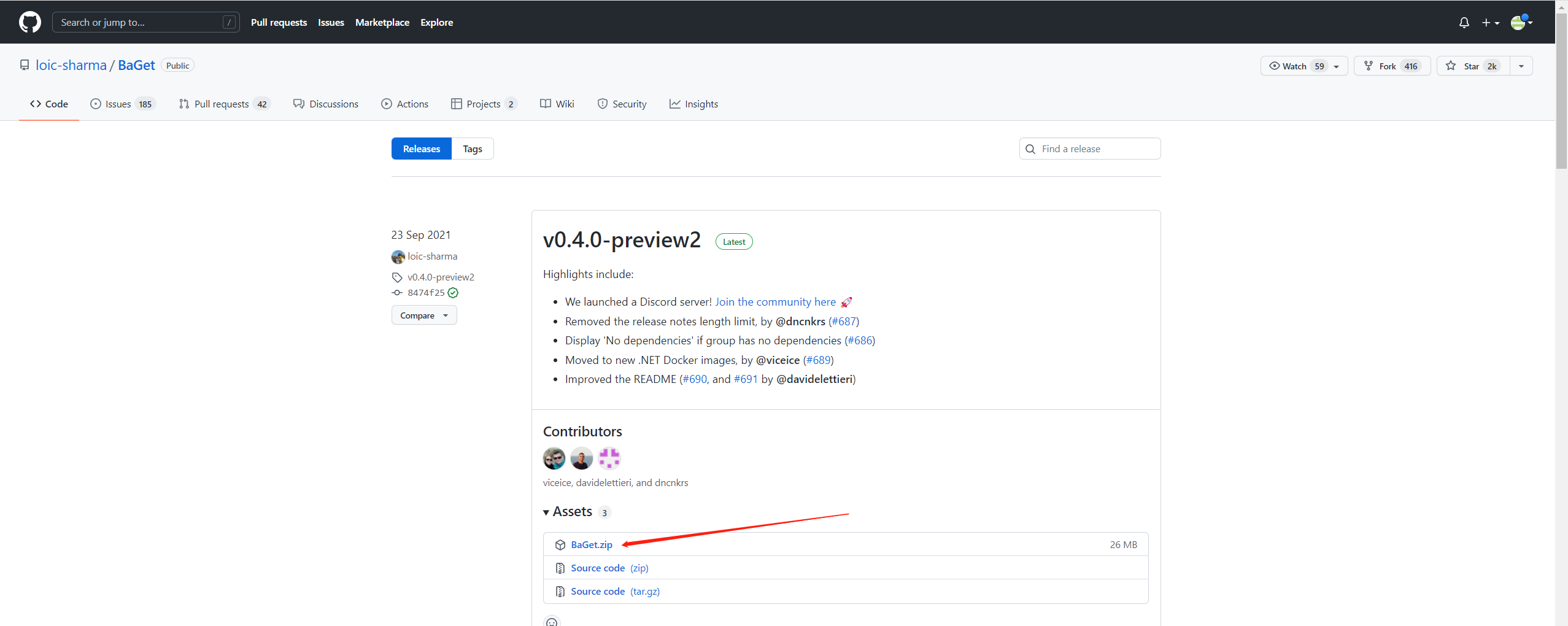The height and width of the screenshot is (626, 1568).
Task: Open Marketplace in the top navigation
Action: [382, 22]
